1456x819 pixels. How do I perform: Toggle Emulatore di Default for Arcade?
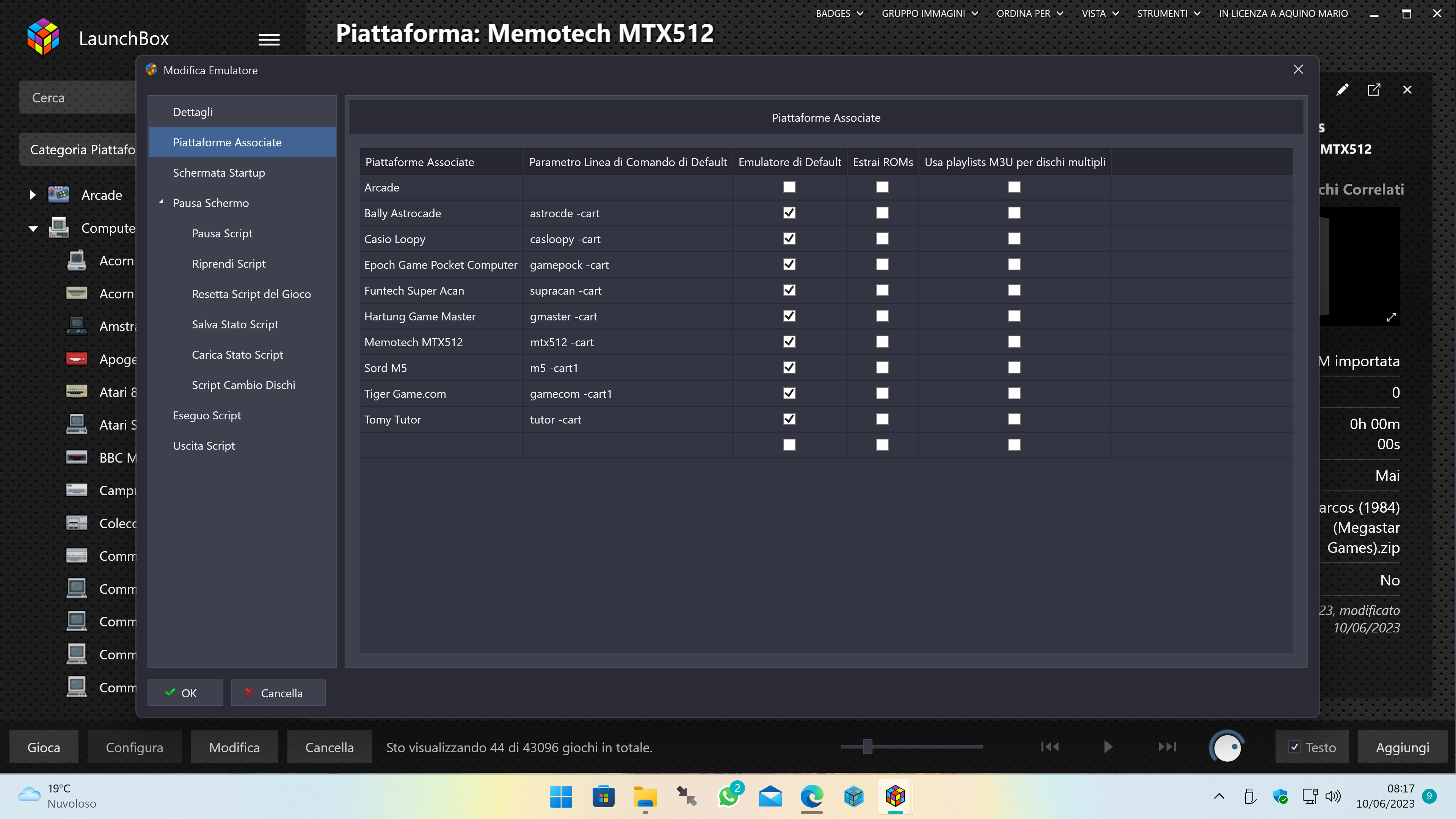tap(789, 187)
